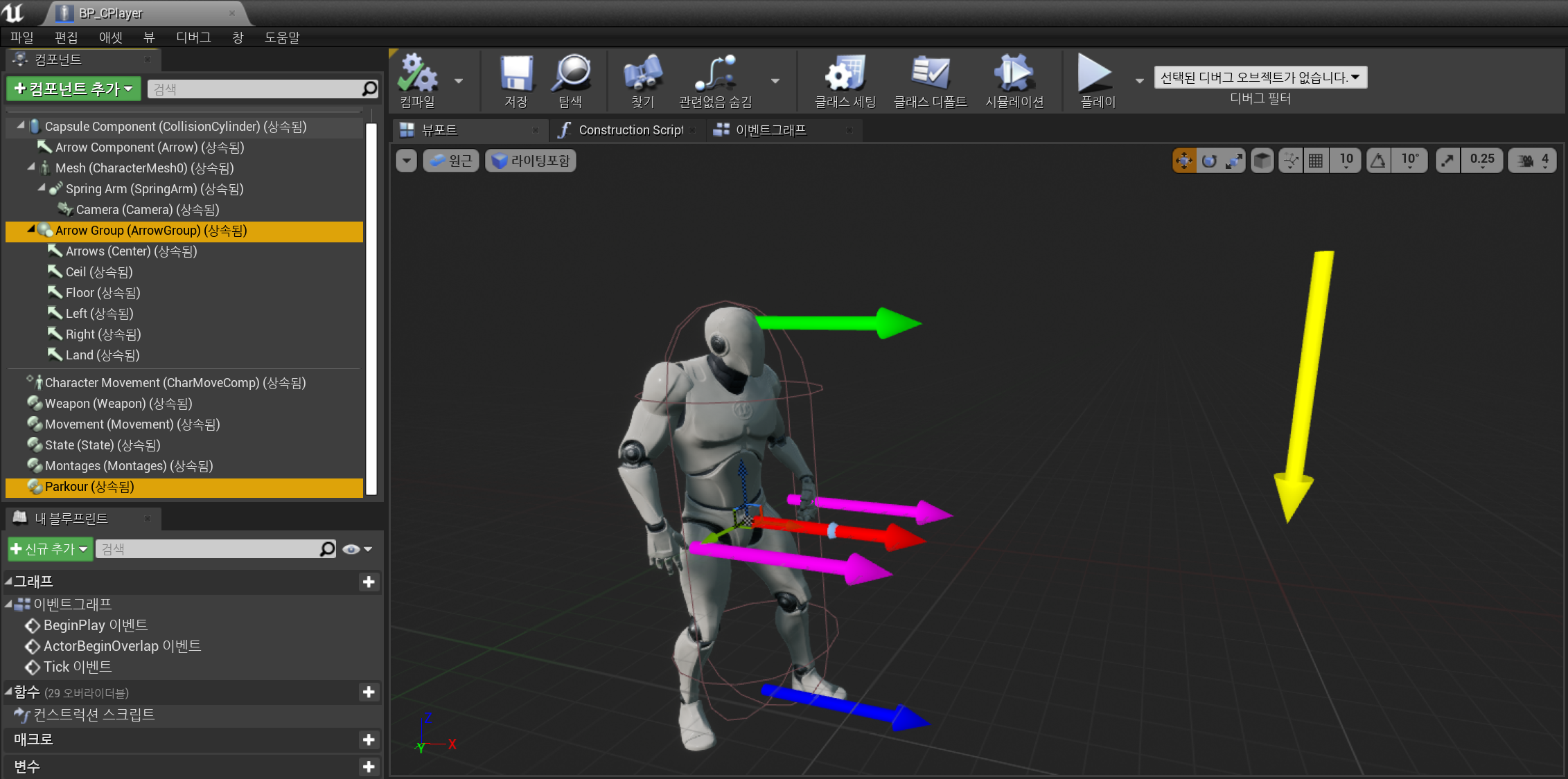Screen dimensions: 1568x779
Task: Click the Play (플레이) button
Action: 1095,74
